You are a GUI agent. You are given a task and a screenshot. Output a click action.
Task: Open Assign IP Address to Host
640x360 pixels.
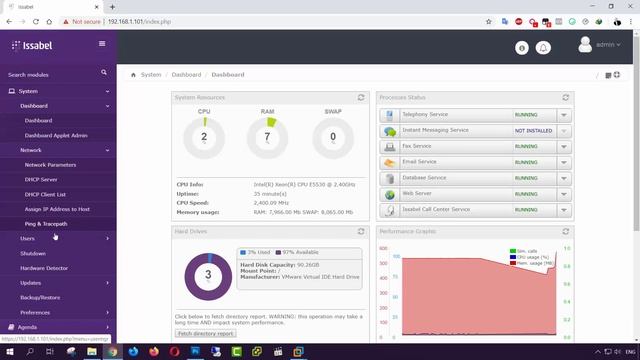point(57,209)
